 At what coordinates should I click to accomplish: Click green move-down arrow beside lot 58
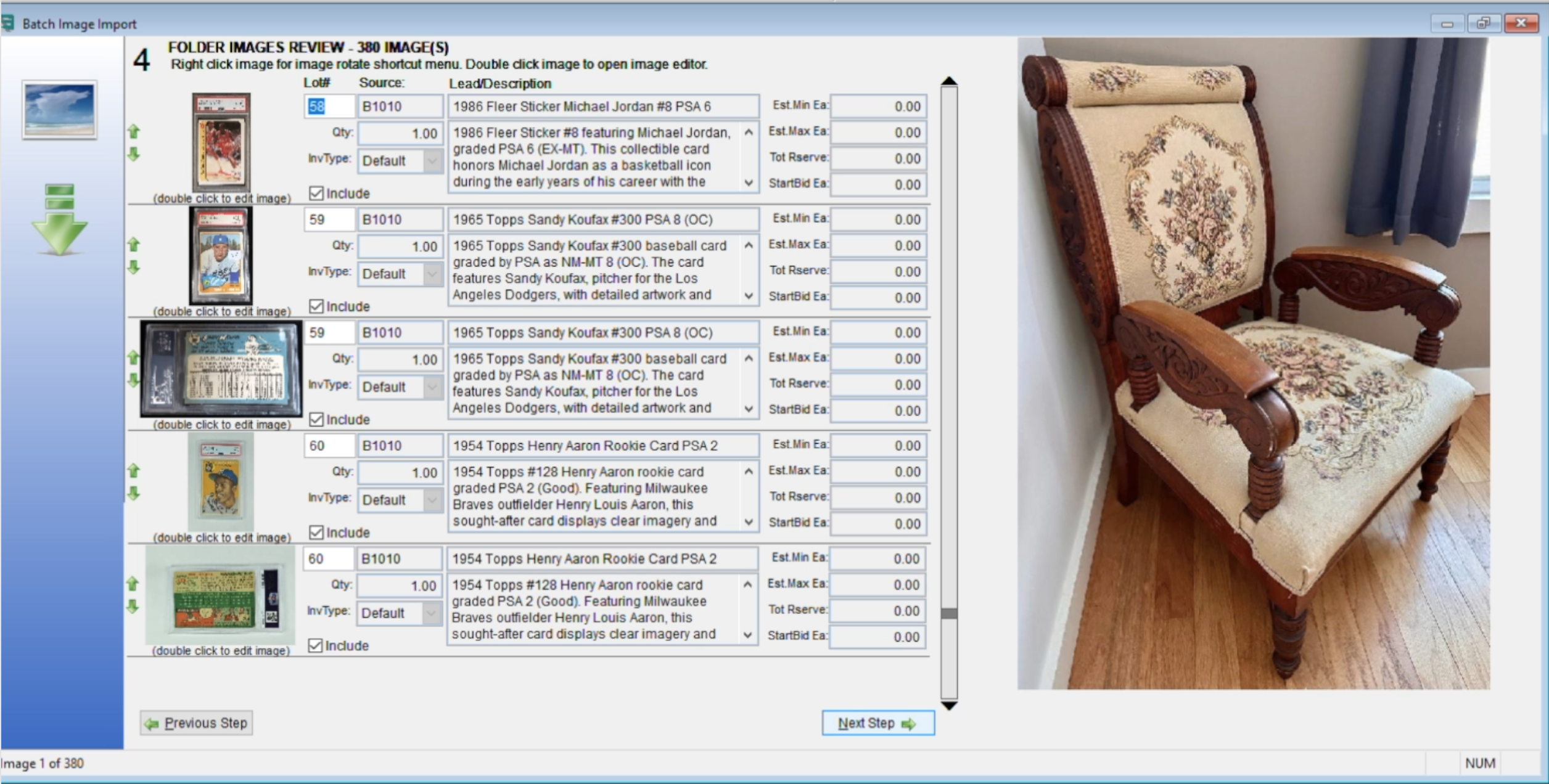click(x=133, y=154)
